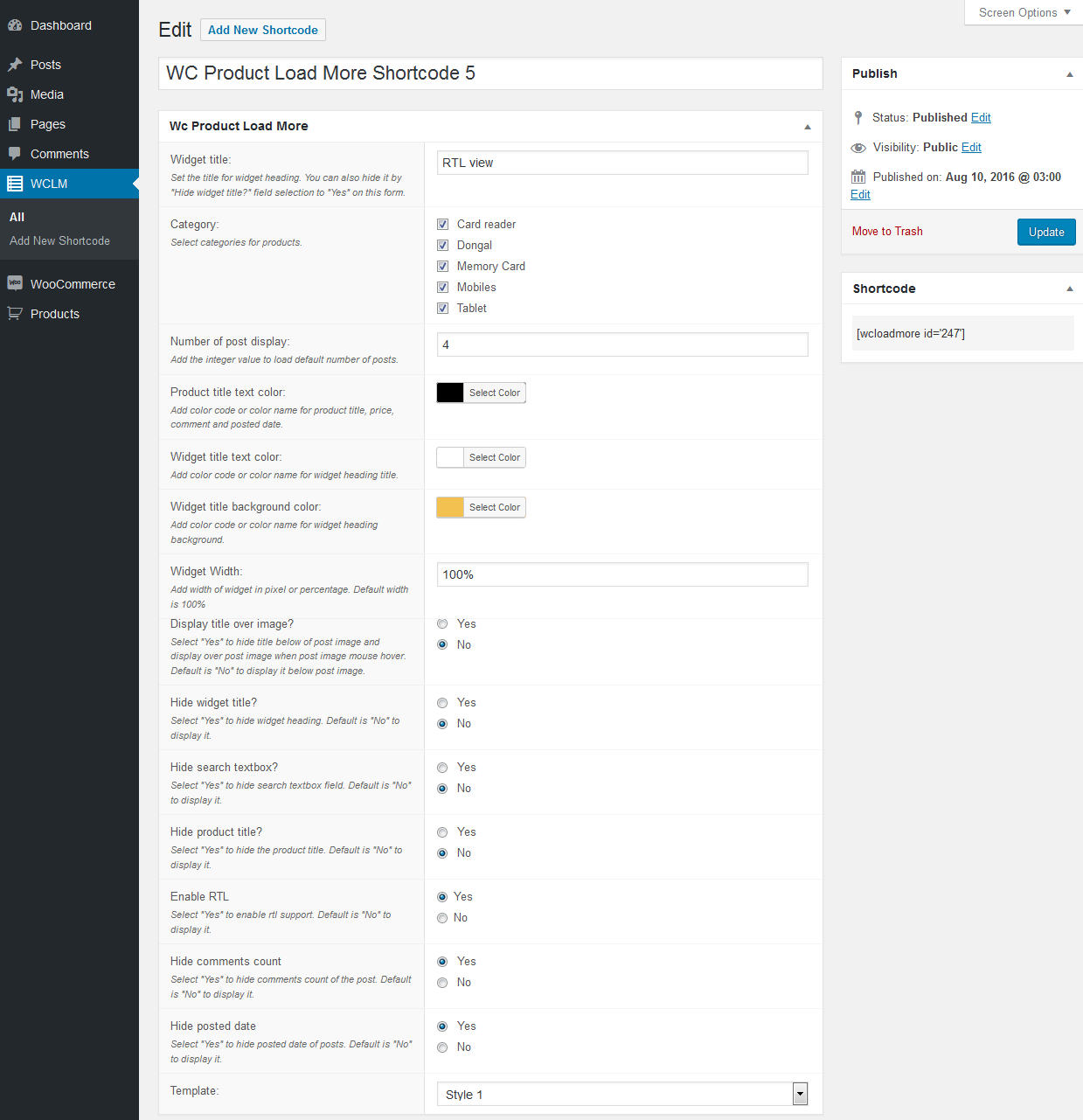This screenshot has height=1120, width=1083.
Task: Click the Comments bubble icon
Action: coord(15,154)
